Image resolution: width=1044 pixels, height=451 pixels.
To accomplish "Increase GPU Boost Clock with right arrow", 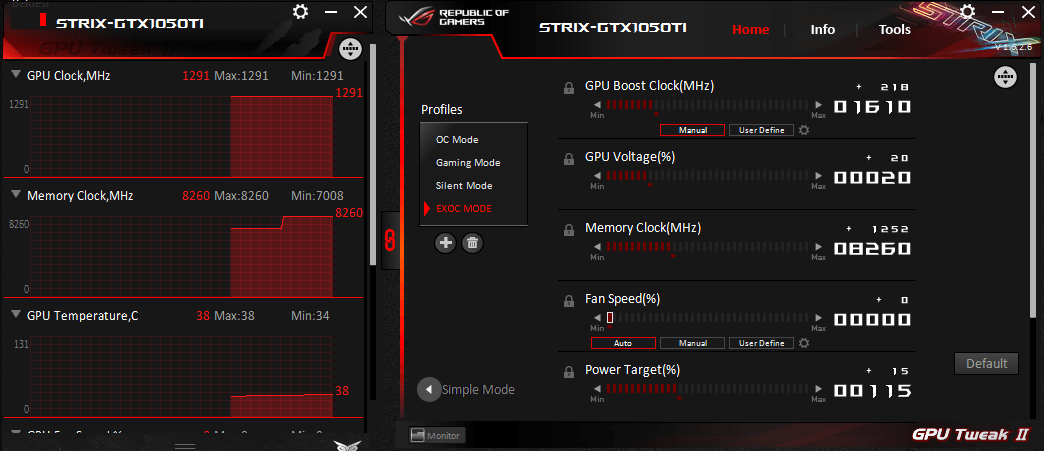I will (x=818, y=105).
